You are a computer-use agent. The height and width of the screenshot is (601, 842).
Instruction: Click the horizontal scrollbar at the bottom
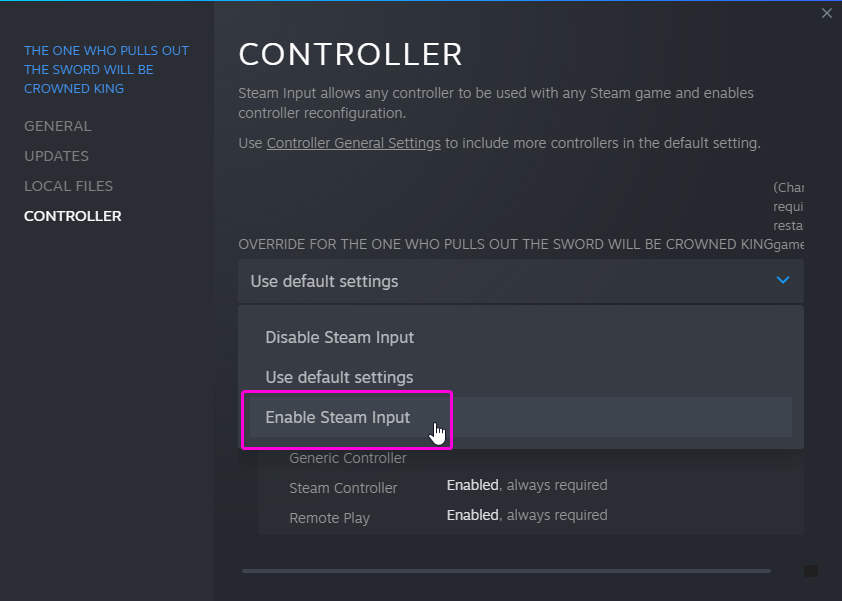pyautogui.click(x=506, y=571)
